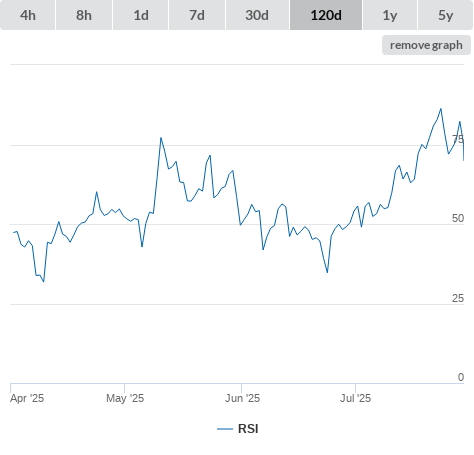The width and height of the screenshot is (474, 455).
Task: Click the remove graph button
Action: coord(426,45)
